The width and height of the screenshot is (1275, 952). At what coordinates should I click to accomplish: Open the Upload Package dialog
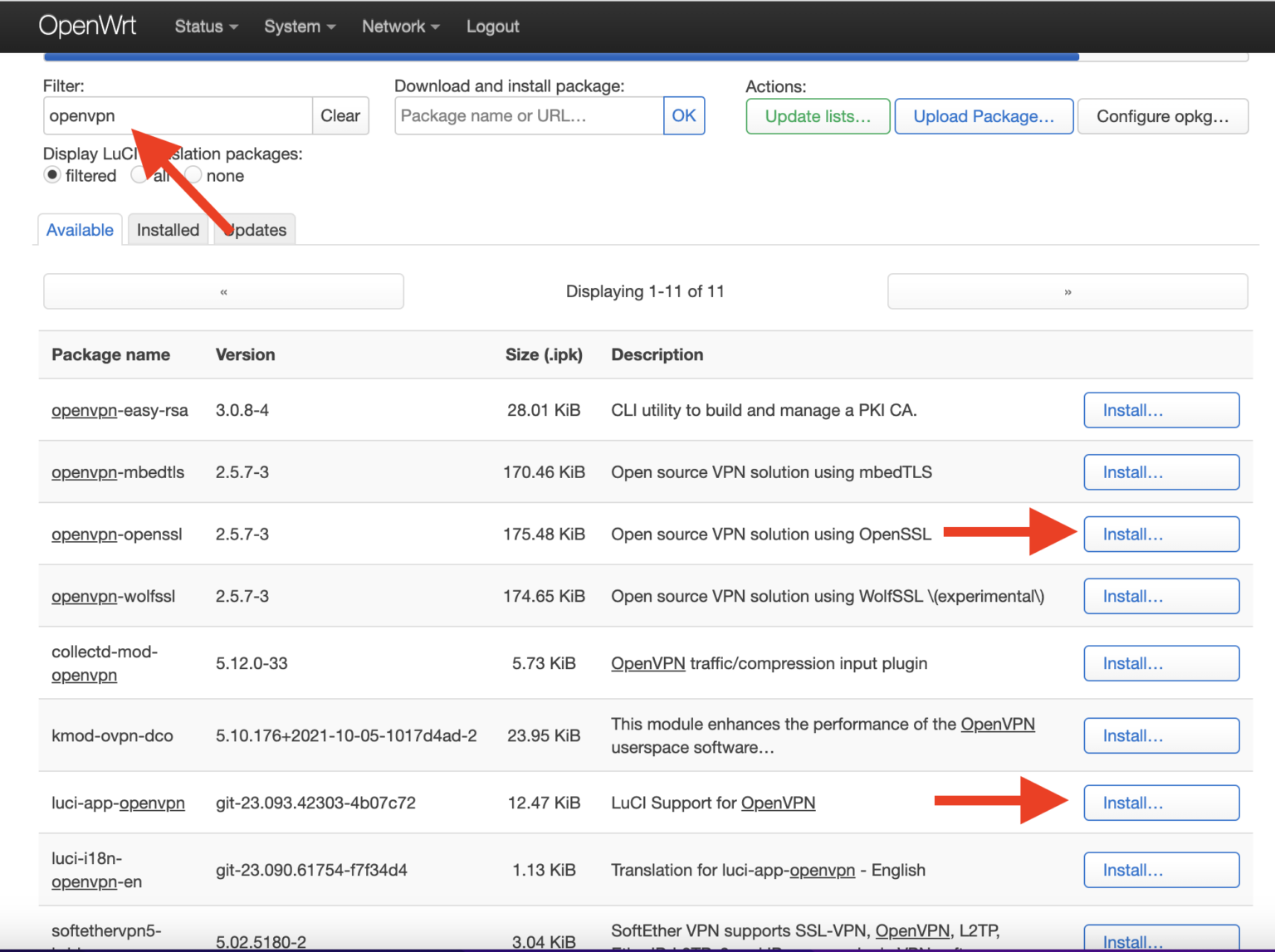tap(984, 116)
